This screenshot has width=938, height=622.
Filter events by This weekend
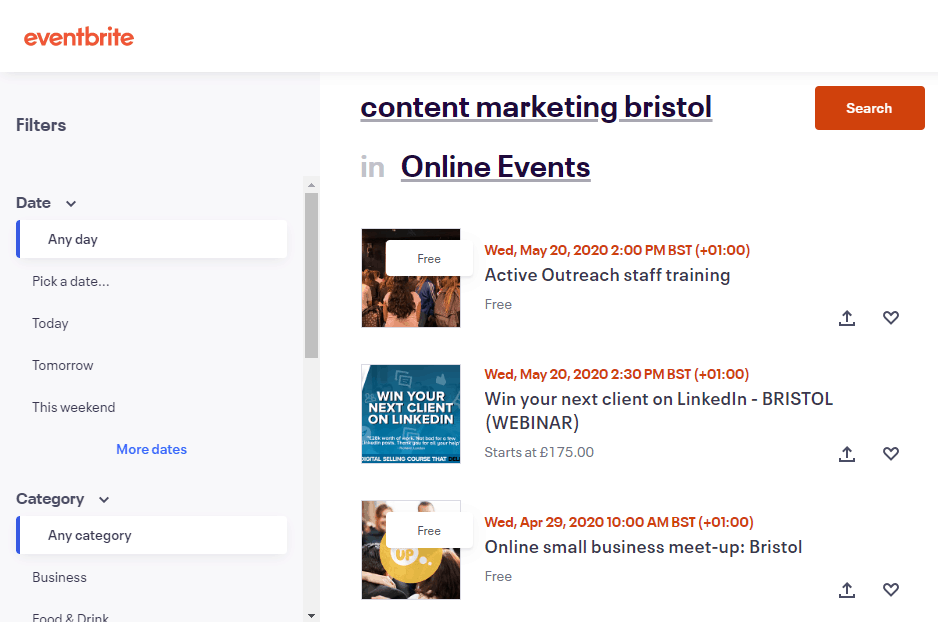(x=74, y=407)
